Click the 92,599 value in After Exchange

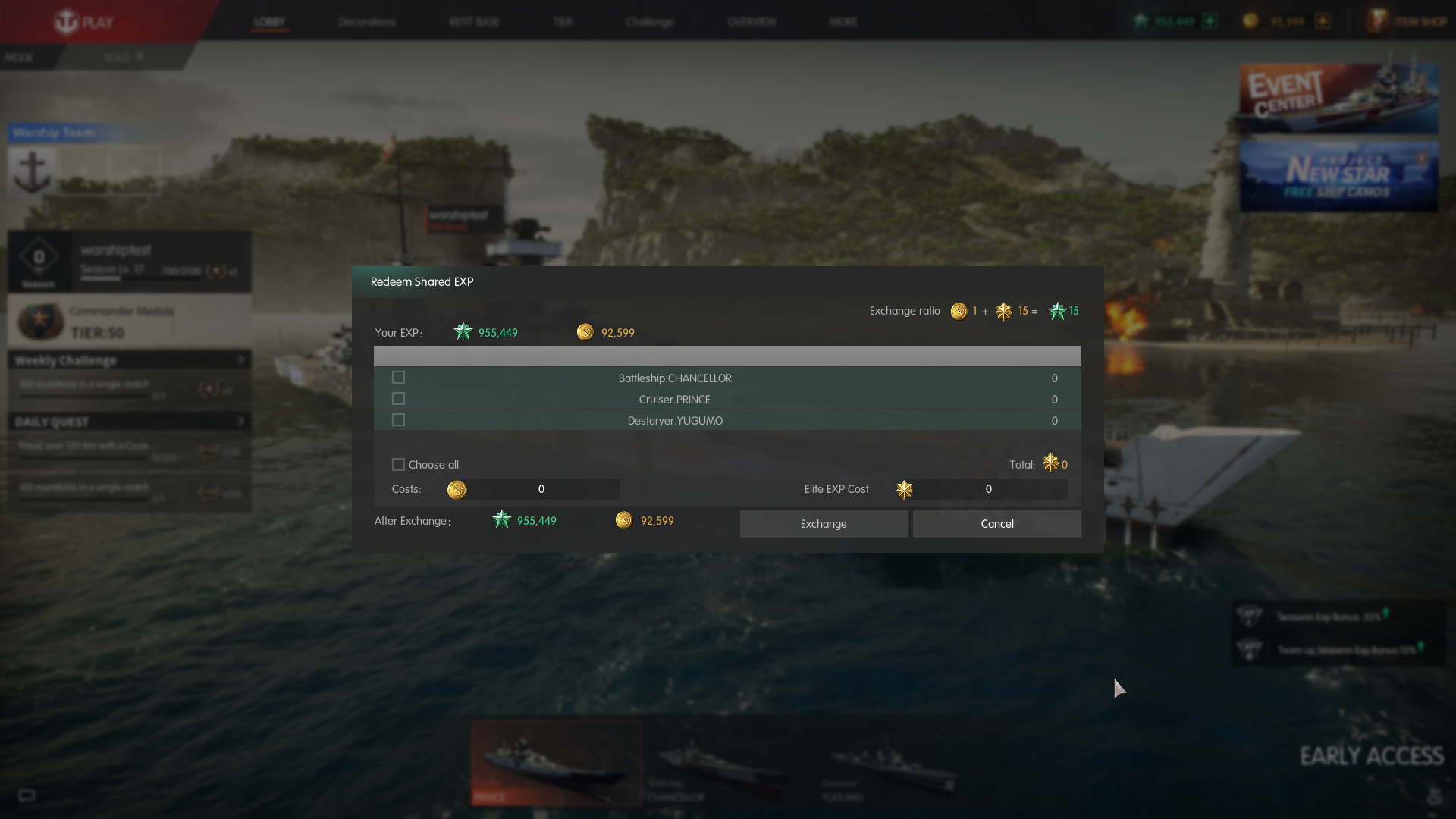(x=657, y=521)
